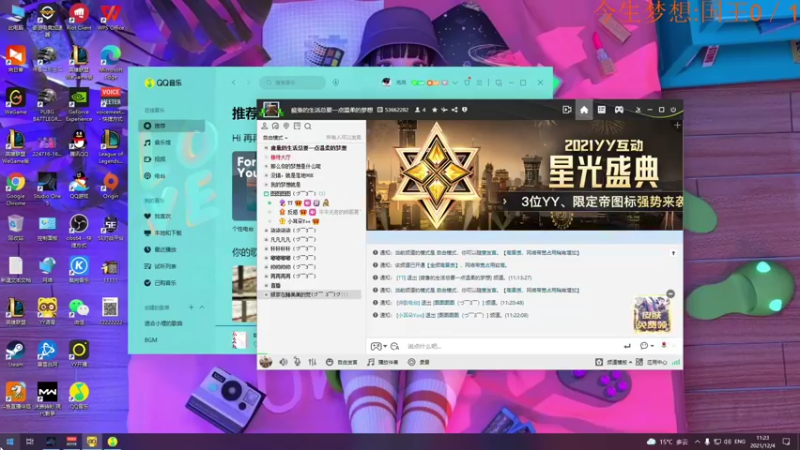The image size is (800, 450).
Task: Click the YY channel search magnifier icon
Action: 308,126
